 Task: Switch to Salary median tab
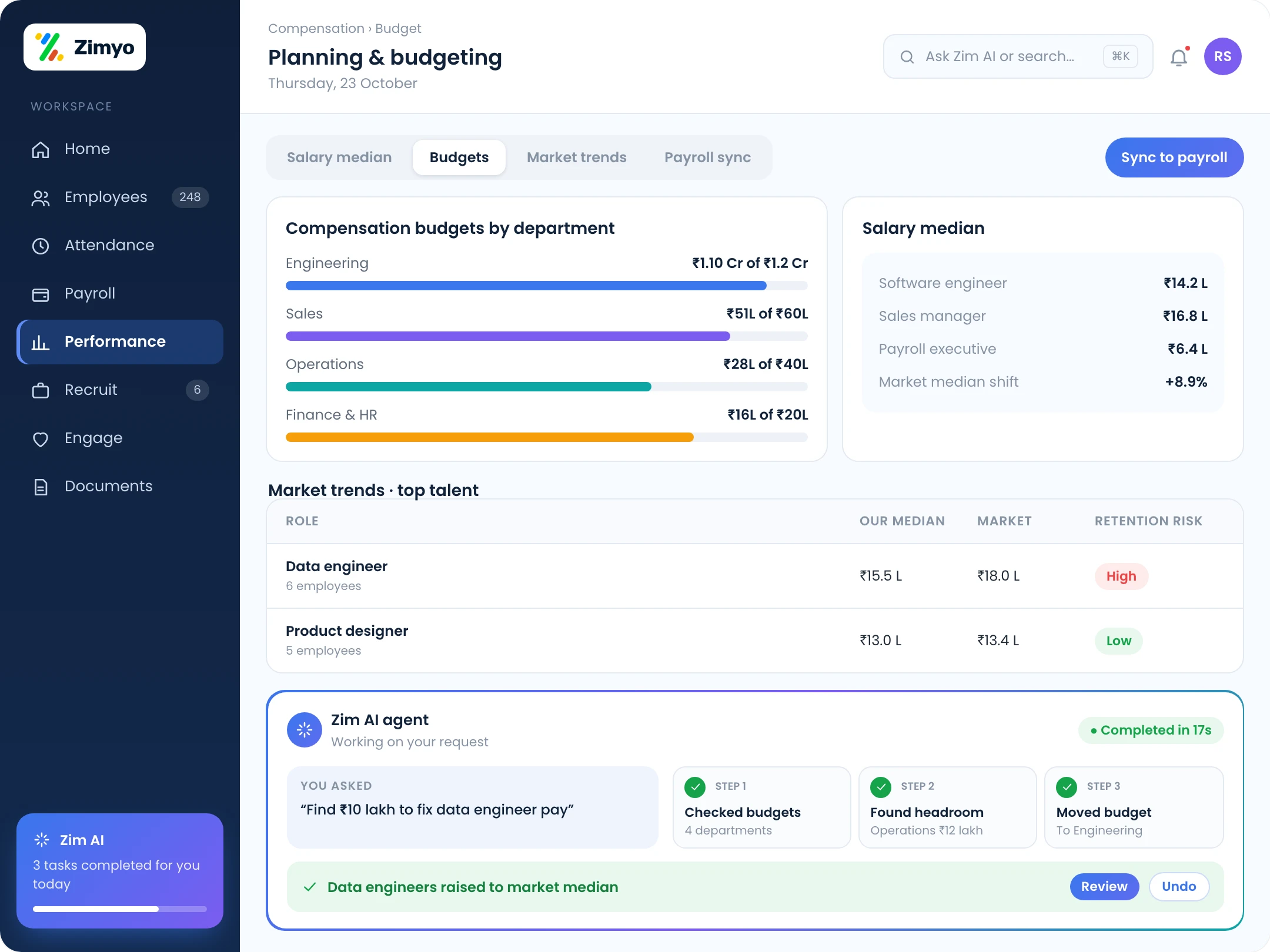pos(339,157)
